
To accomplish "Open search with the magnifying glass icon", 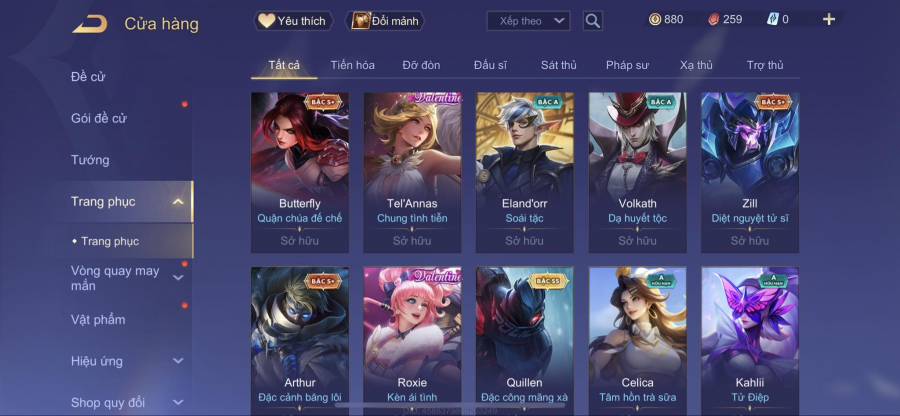I will tap(592, 21).
